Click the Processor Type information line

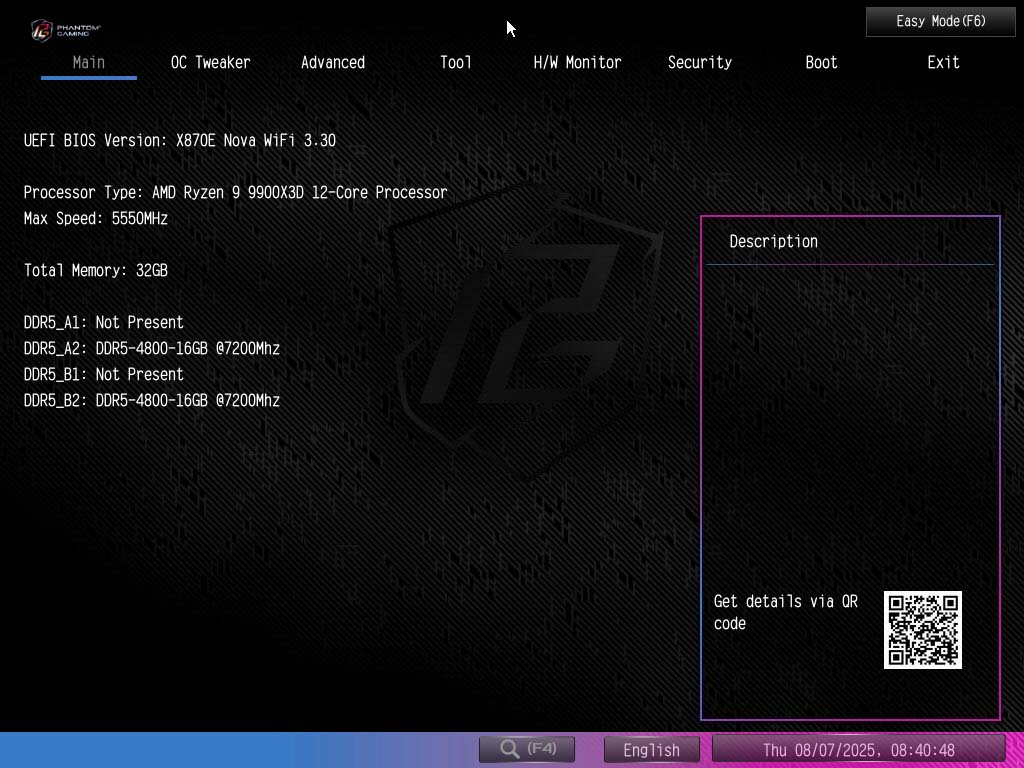(x=235, y=192)
